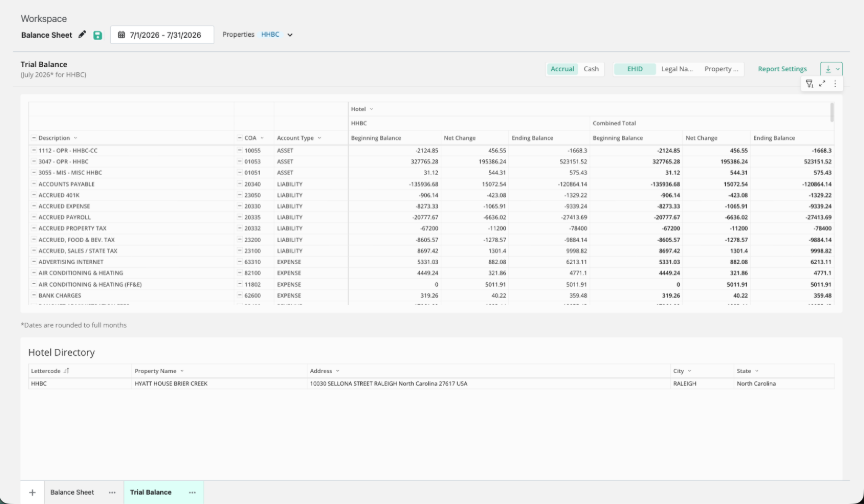Viewport: 864px width, 504px height.
Task: Switch to Cash basis toggle
Action: 591,69
